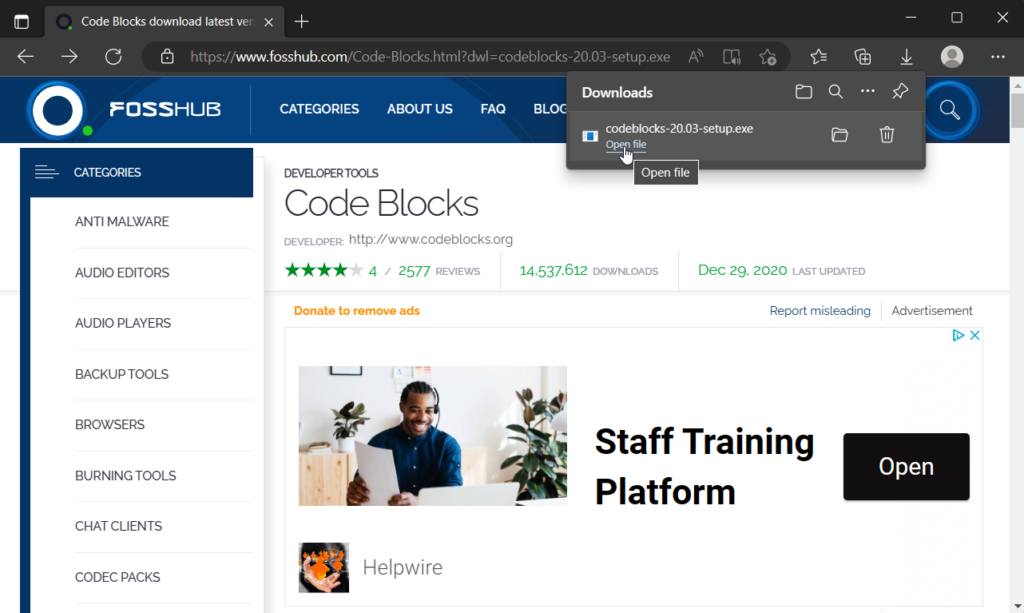
Task: Select CODEC PACKS category
Action: click(x=118, y=577)
